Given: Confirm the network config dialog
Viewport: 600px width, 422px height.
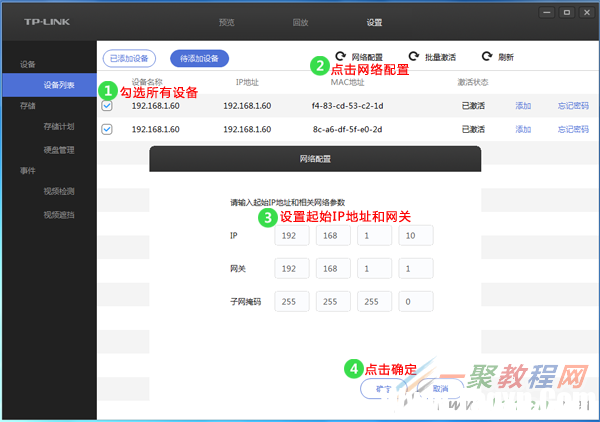Looking at the screenshot, I should [384, 389].
